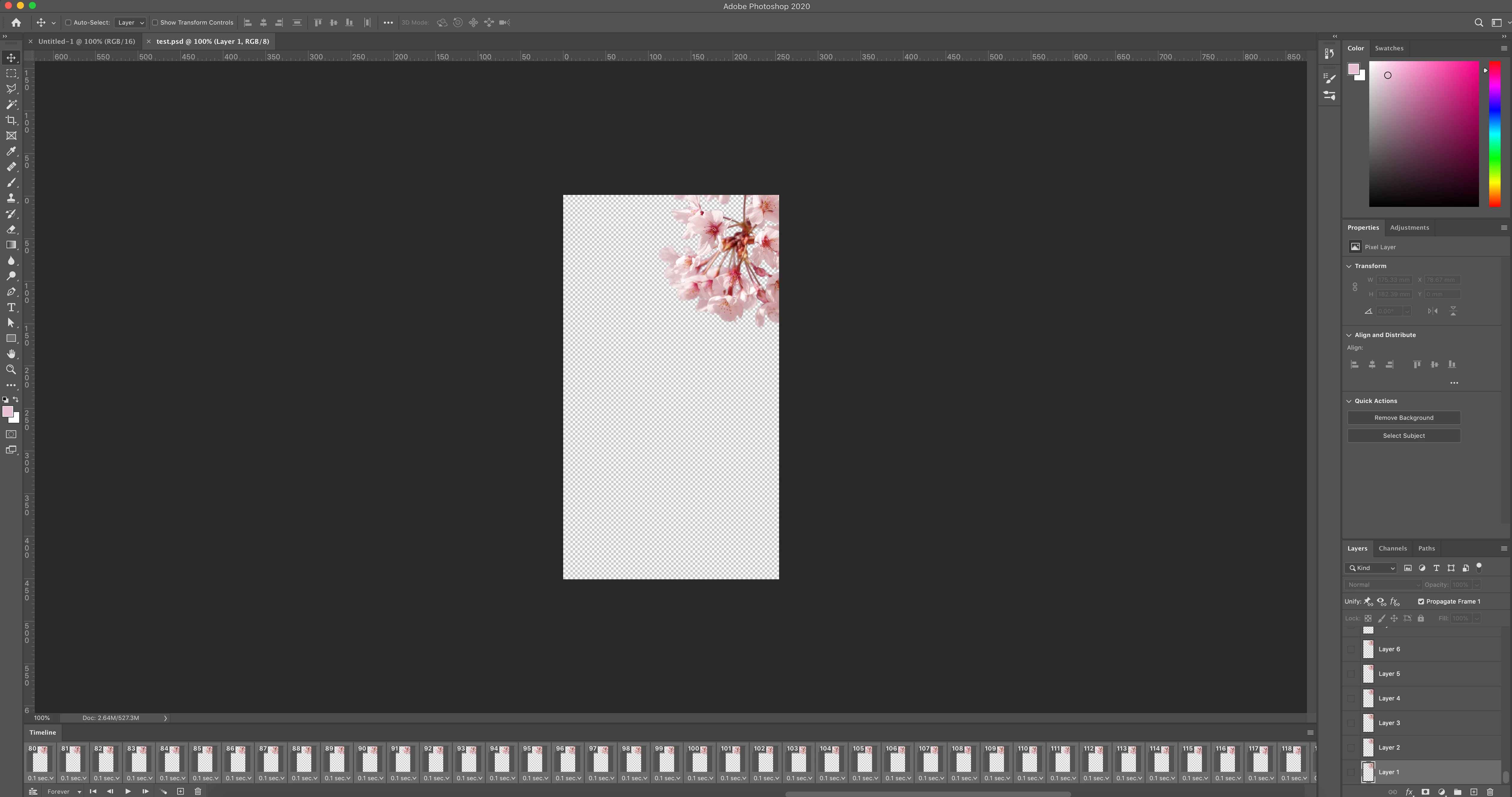Switch to the Untitled-1 document tab
Viewport: 1512px width, 797px height.
click(87, 41)
